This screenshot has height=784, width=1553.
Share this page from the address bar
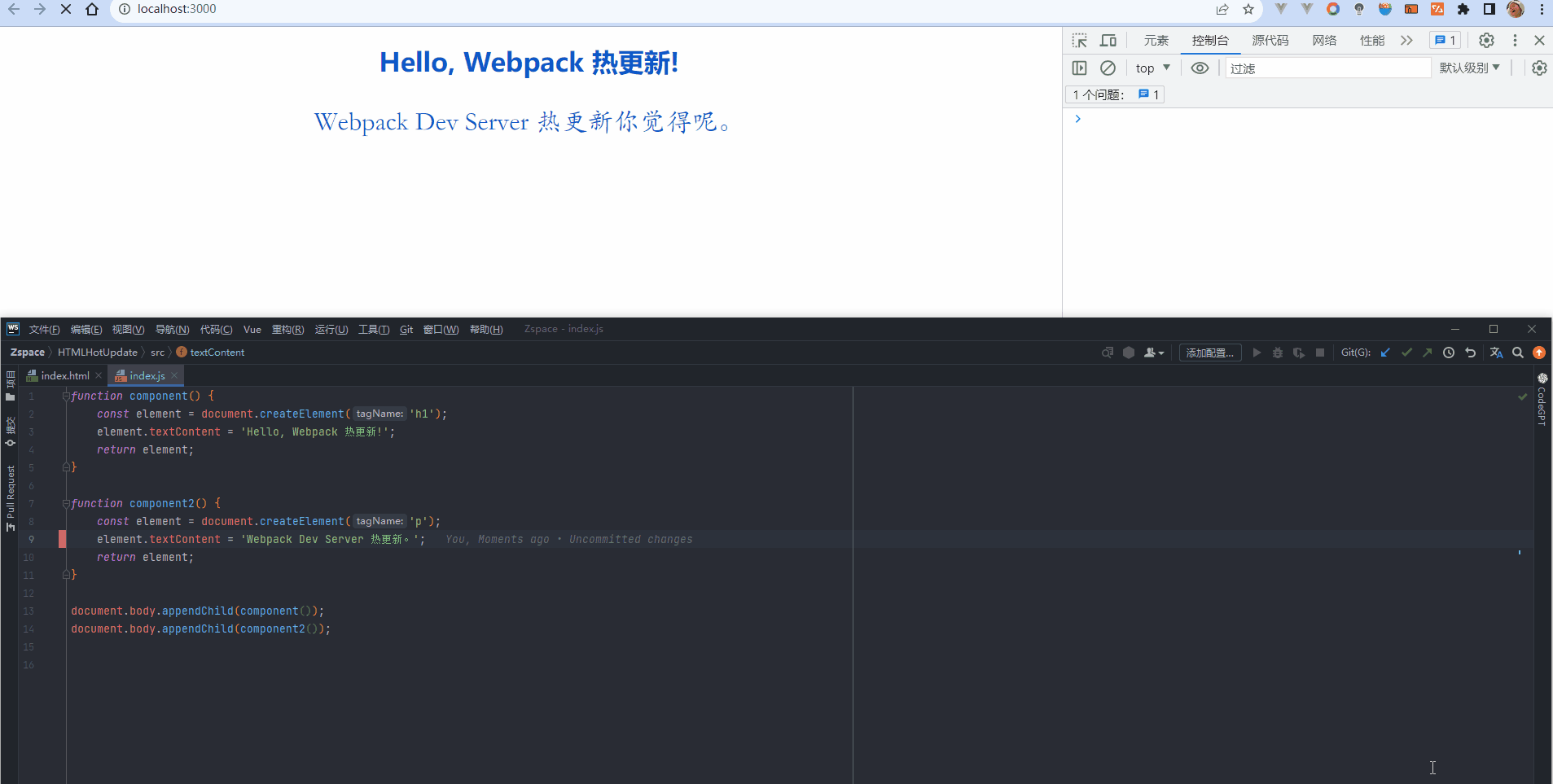[x=1222, y=9]
